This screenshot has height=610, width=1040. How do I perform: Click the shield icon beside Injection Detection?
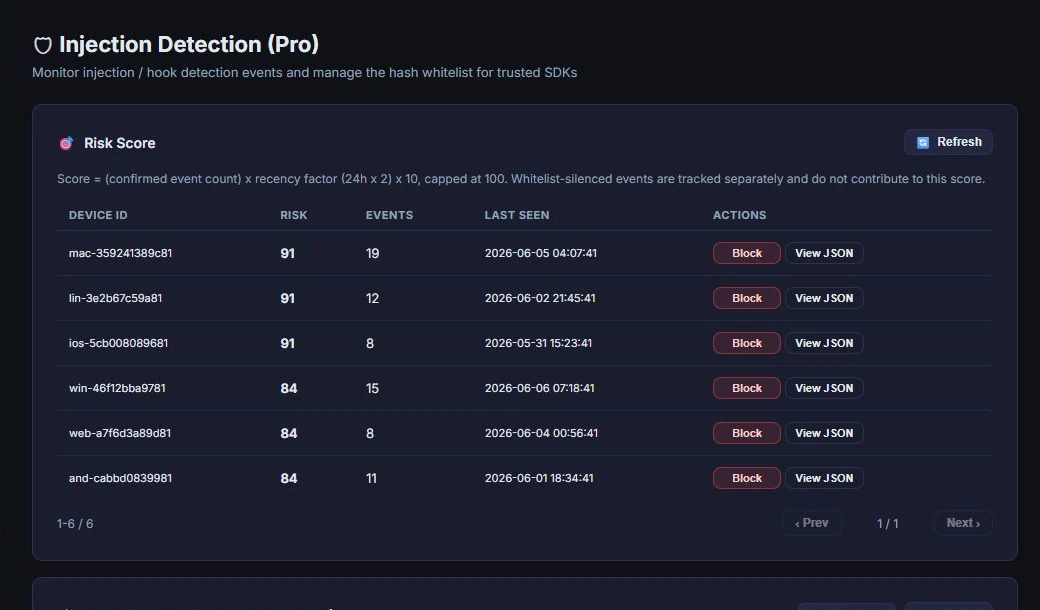42,45
